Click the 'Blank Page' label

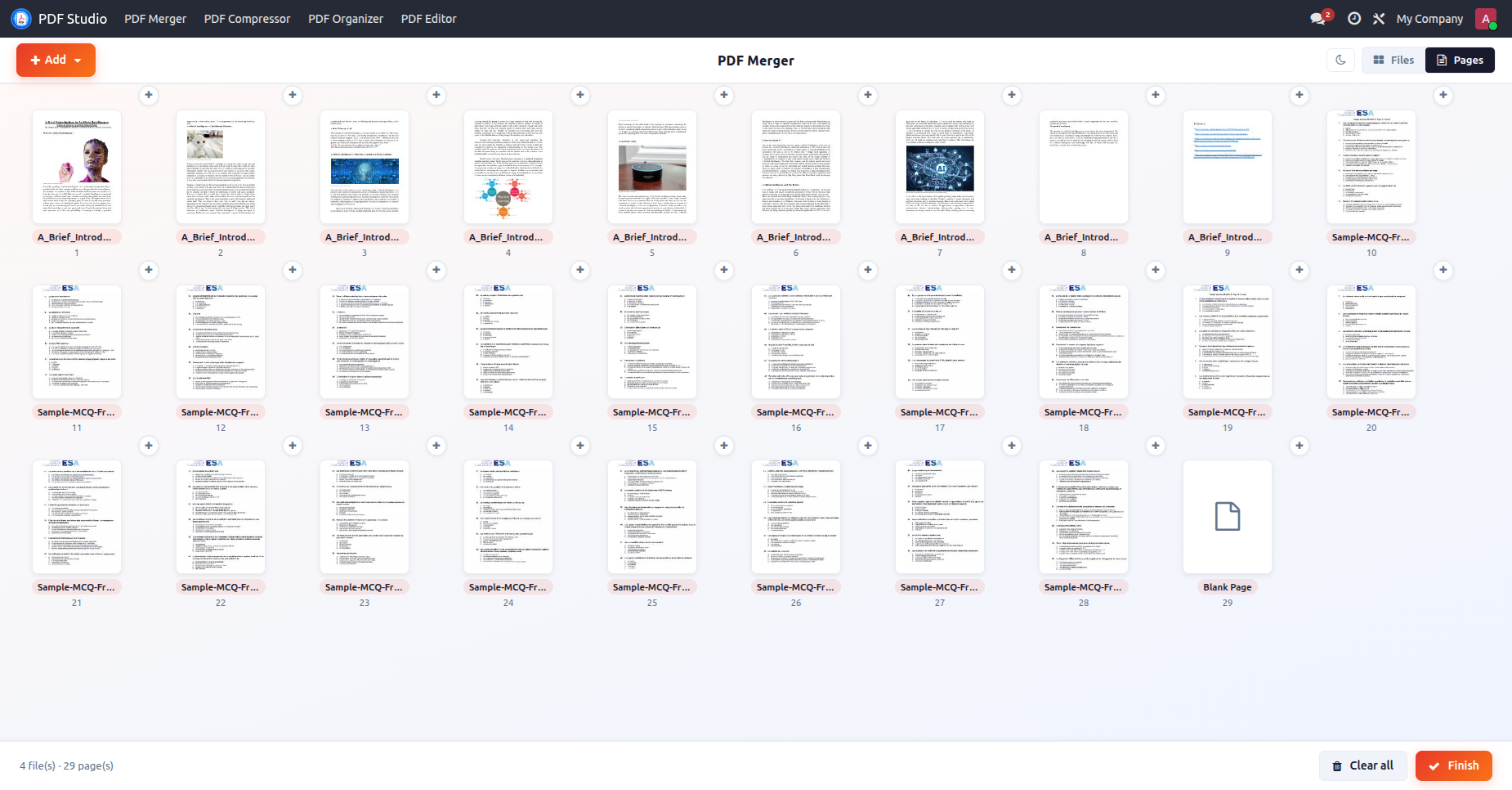click(1228, 587)
